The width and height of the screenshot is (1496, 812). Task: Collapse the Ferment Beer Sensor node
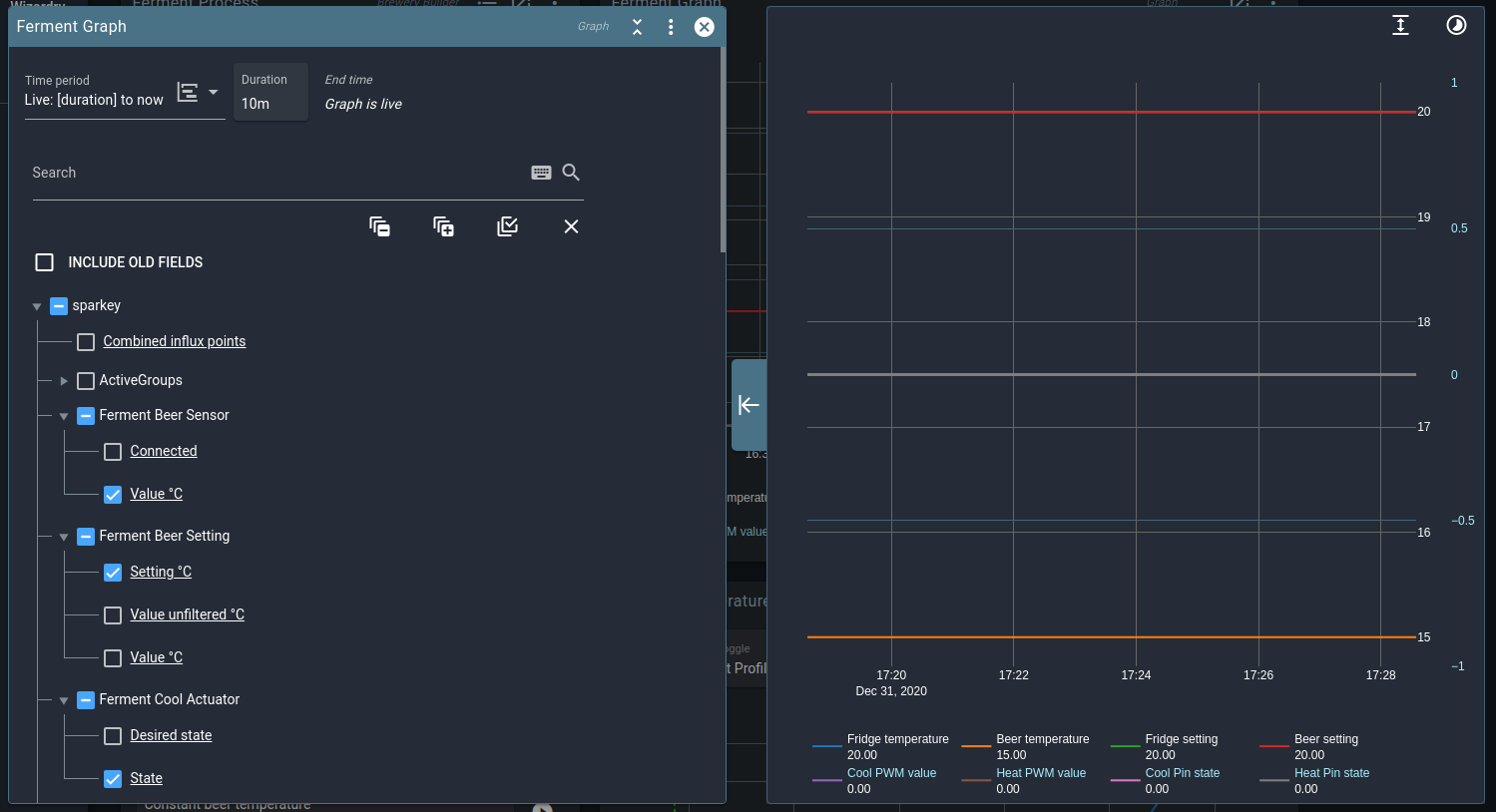64,416
